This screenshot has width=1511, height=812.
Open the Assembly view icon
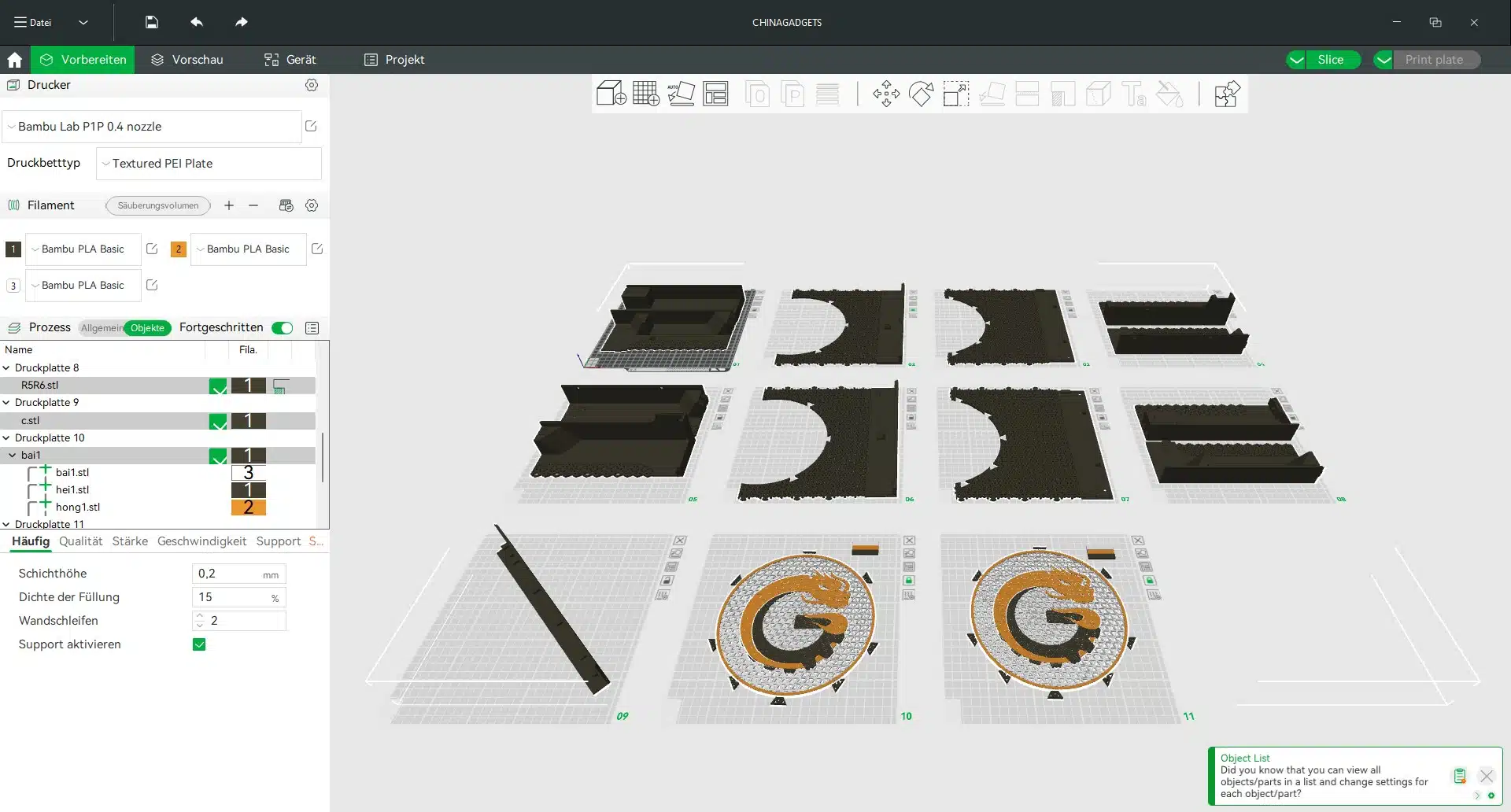1227,94
